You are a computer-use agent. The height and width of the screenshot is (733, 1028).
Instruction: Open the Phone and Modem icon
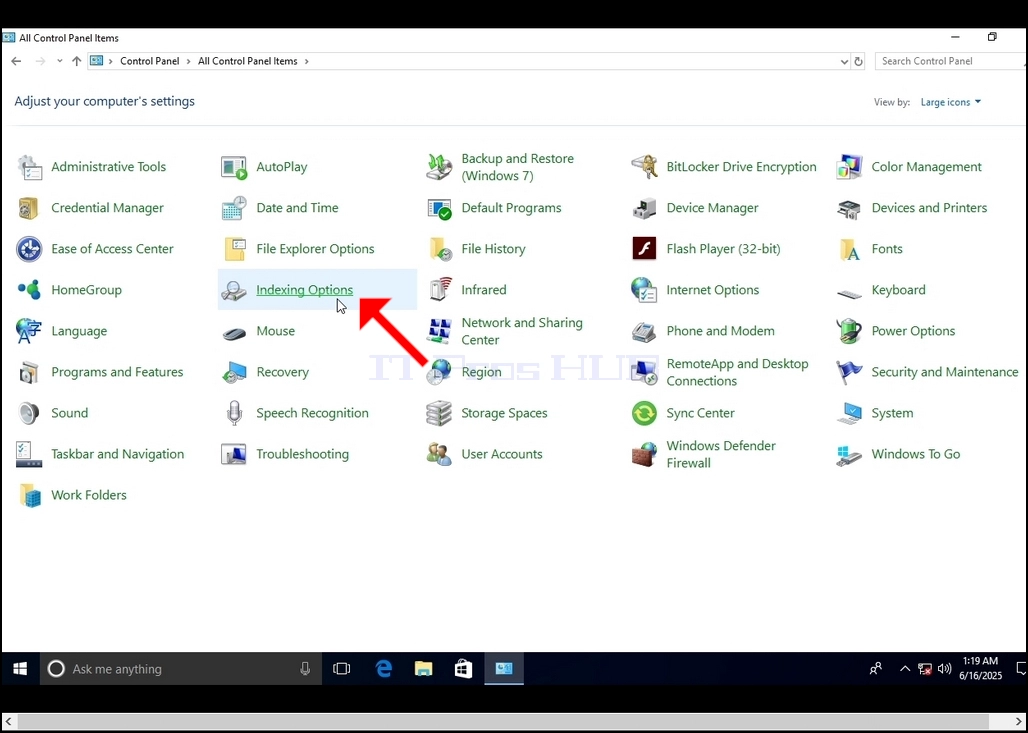644,331
